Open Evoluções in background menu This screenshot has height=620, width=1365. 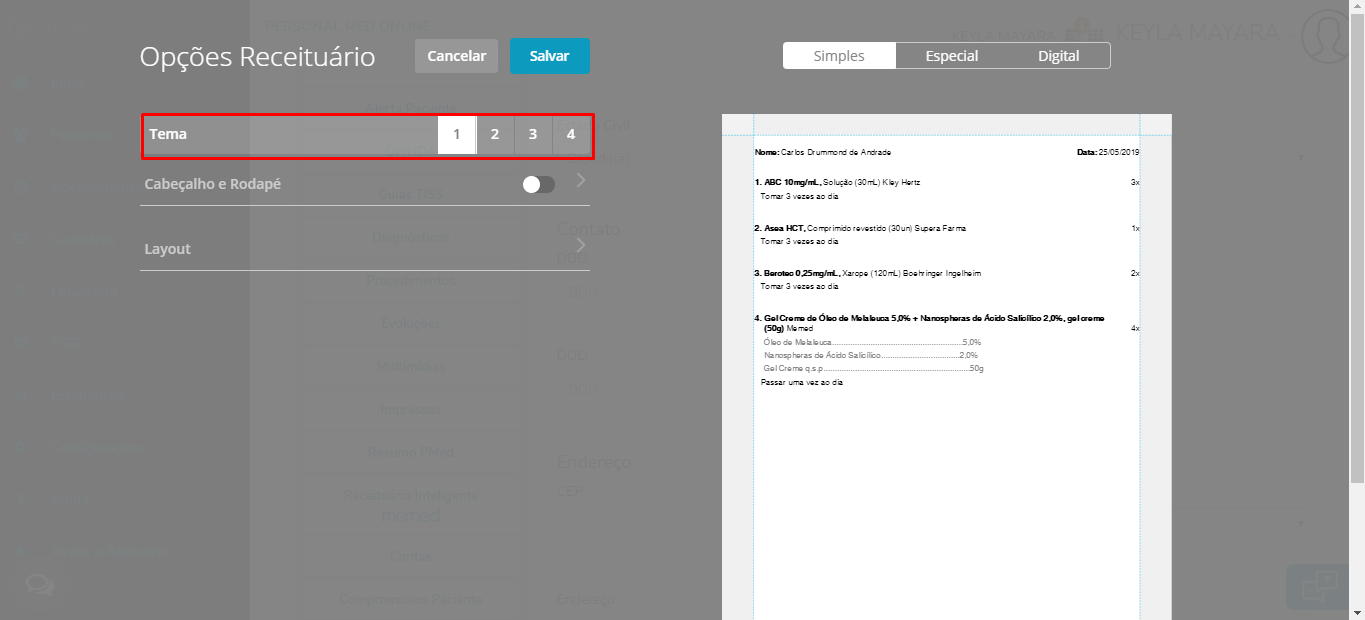click(410, 323)
